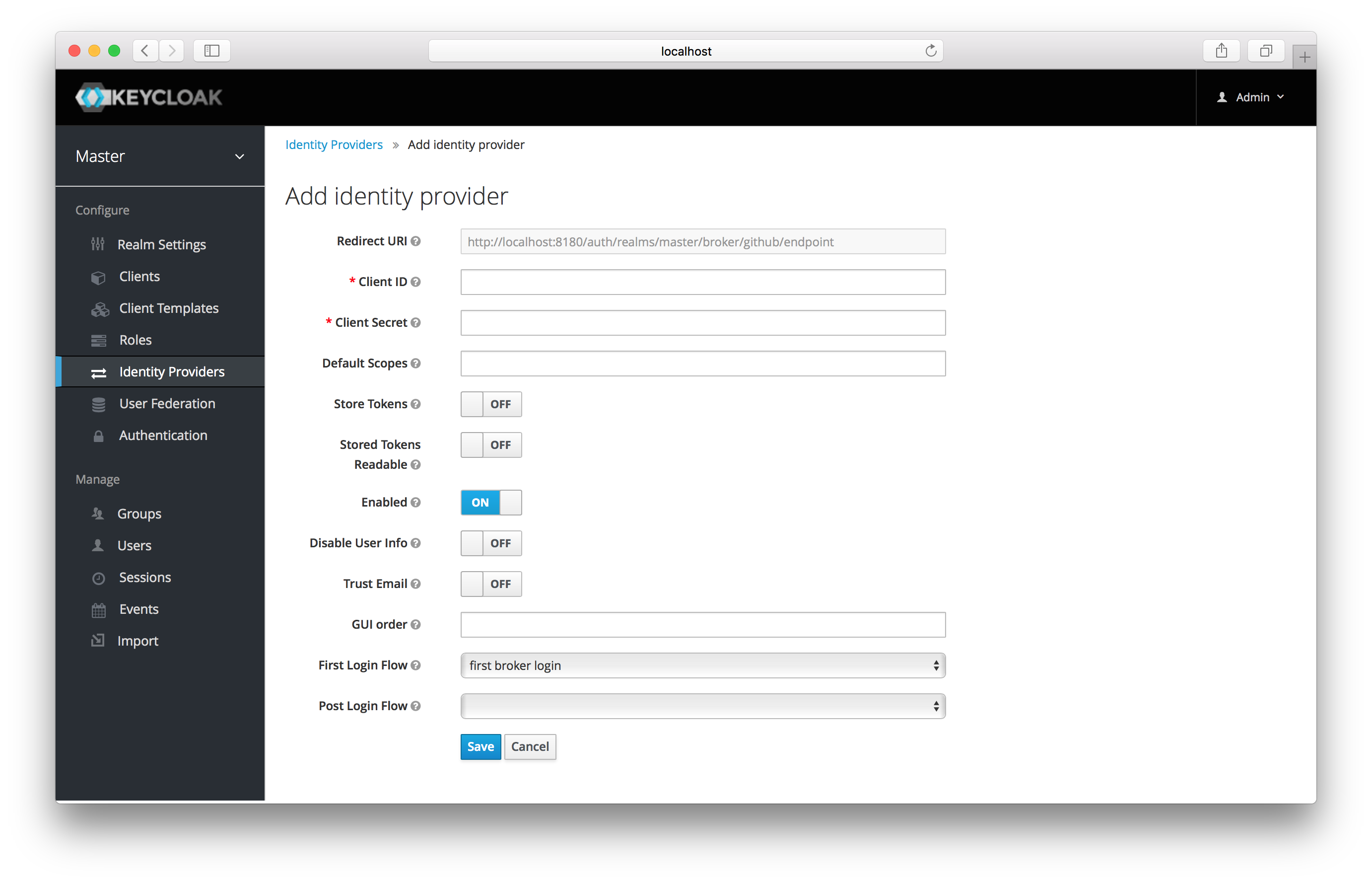This screenshot has height=883, width=1372.
Task: Click the Save button
Action: click(479, 746)
